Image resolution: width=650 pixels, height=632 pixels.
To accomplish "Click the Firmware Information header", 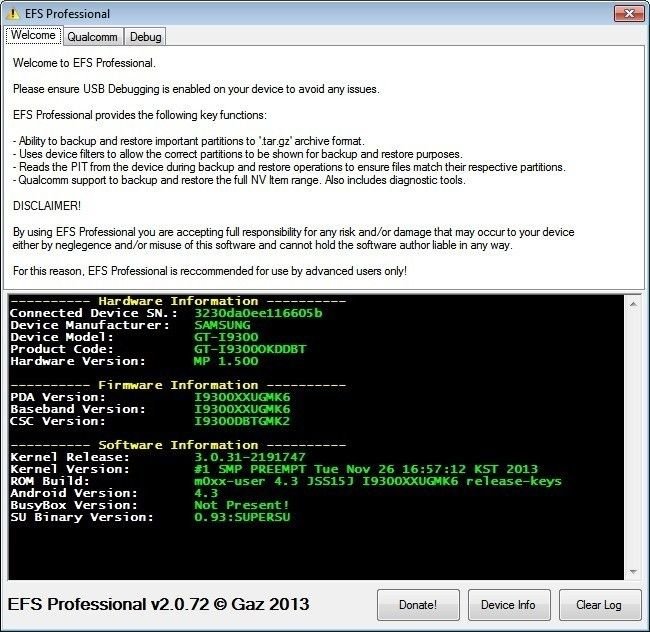I will click(178, 385).
